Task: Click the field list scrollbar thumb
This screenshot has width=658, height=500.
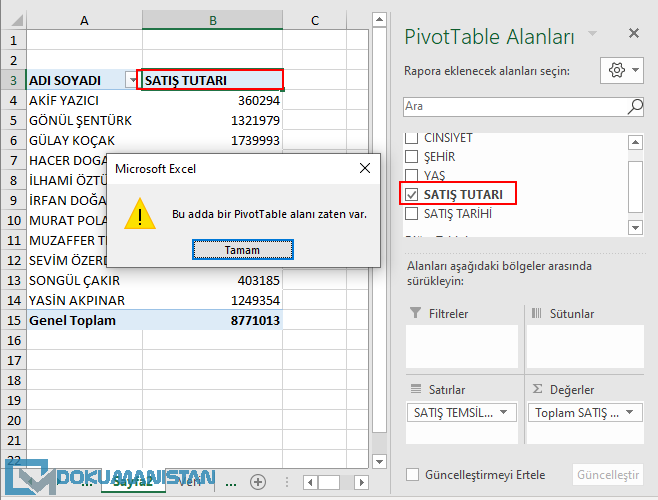Action: point(635,187)
